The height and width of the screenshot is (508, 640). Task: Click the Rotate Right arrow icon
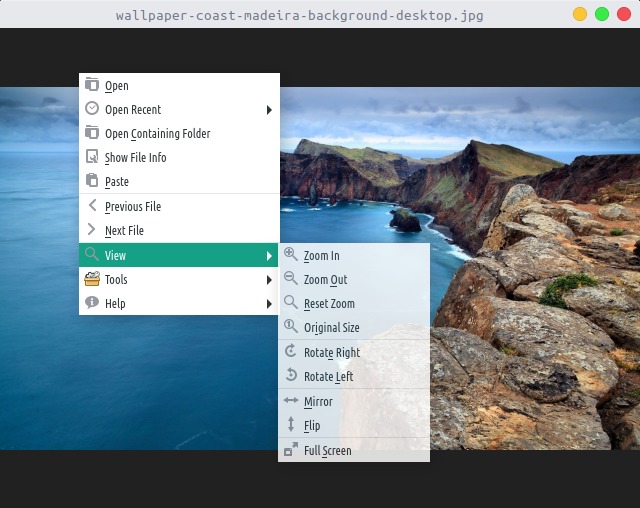pyautogui.click(x=291, y=351)
